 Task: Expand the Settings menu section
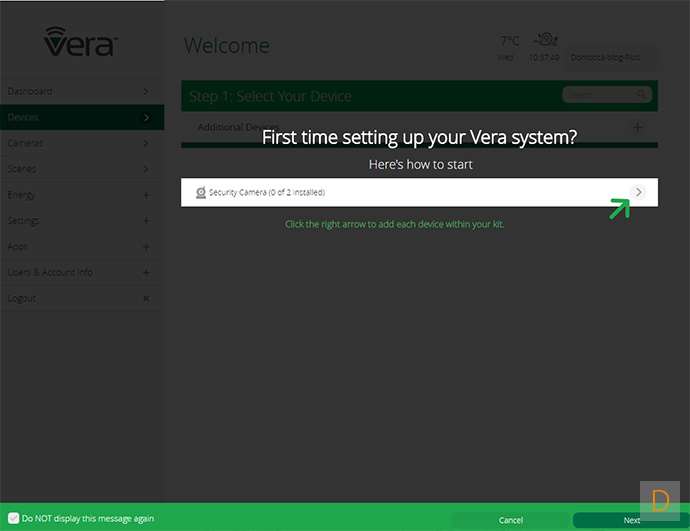click(146, 221)
